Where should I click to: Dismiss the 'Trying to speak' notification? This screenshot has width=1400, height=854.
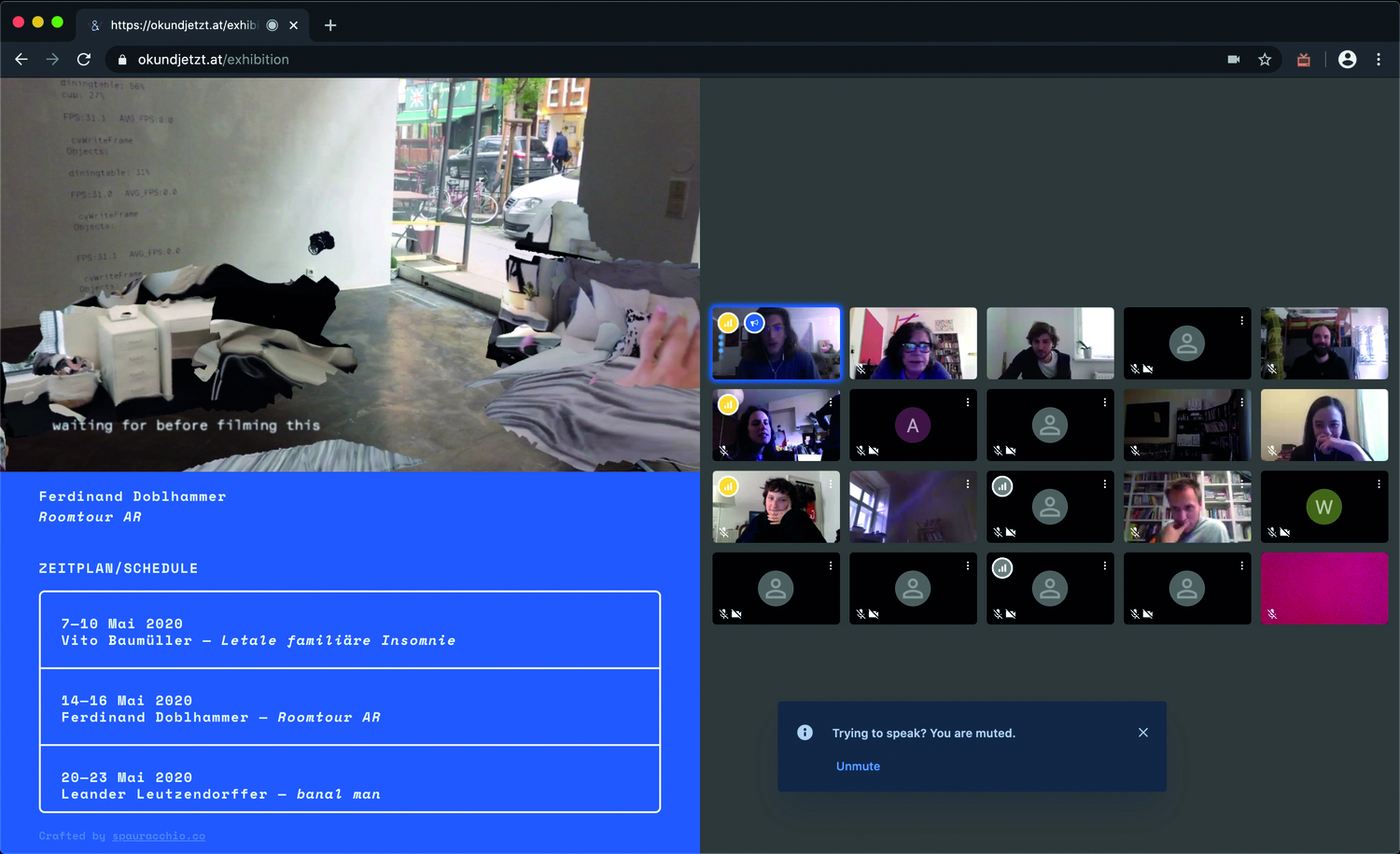click(x=1142, y=733)
